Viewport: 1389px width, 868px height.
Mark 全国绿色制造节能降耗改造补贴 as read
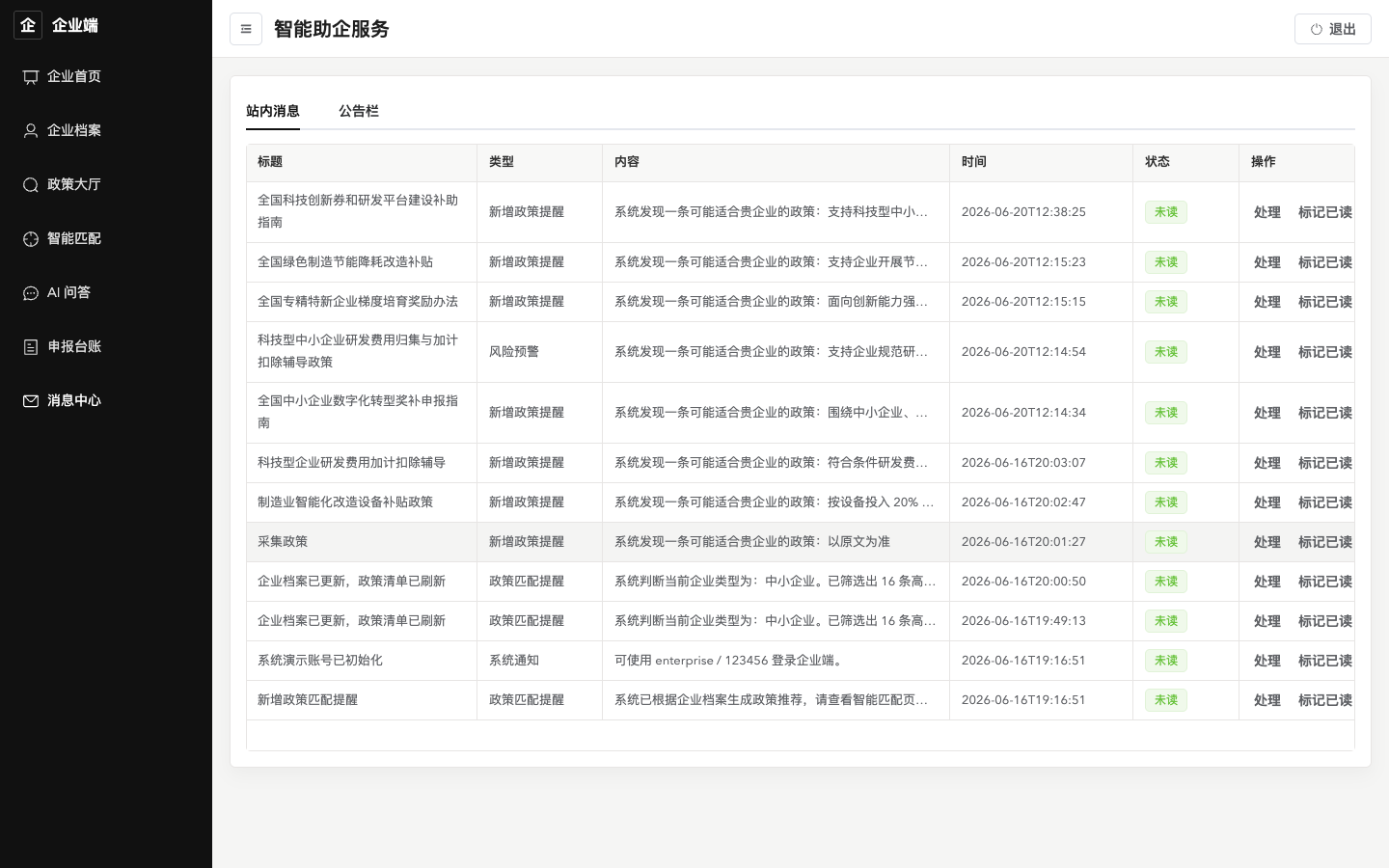1325,262
